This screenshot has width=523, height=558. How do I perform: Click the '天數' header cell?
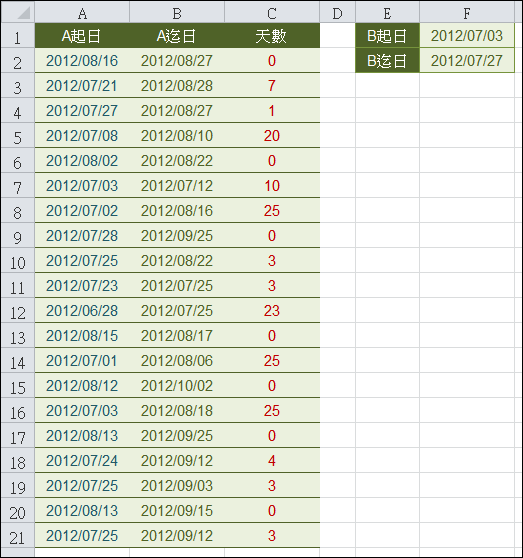point(272,36)
